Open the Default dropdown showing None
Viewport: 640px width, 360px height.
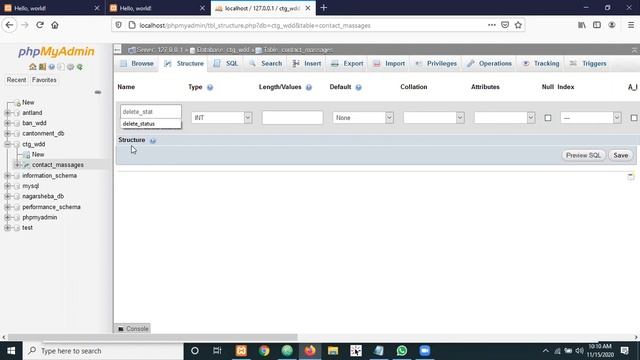363,118
